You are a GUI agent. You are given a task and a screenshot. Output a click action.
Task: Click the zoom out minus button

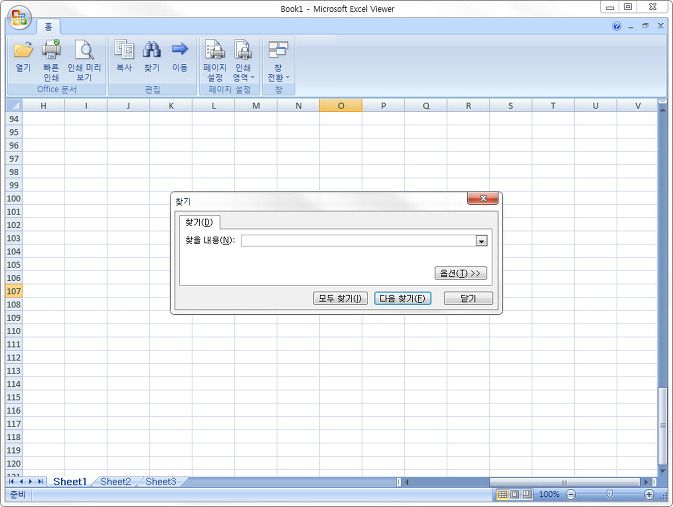click(571, 495)
